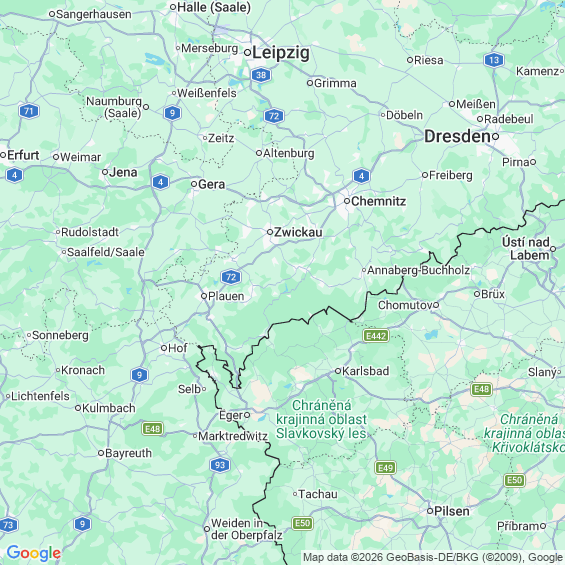Select the Chemnitz city marker
This screenshot has height=565, width=565.
(347, 201)
